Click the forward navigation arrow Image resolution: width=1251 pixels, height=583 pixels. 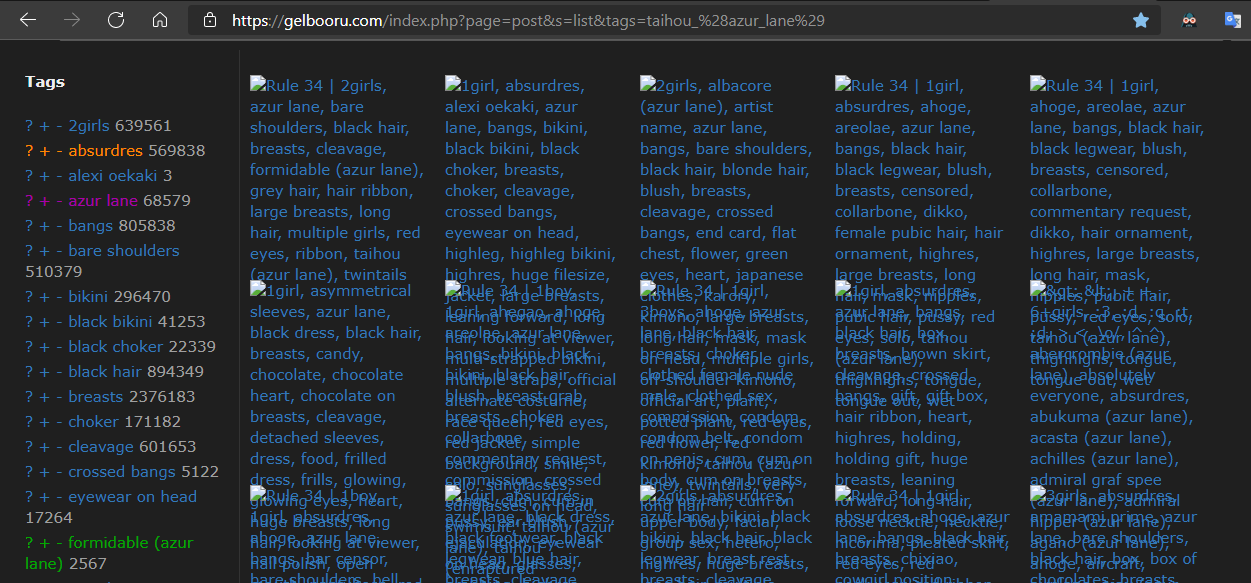70,19
